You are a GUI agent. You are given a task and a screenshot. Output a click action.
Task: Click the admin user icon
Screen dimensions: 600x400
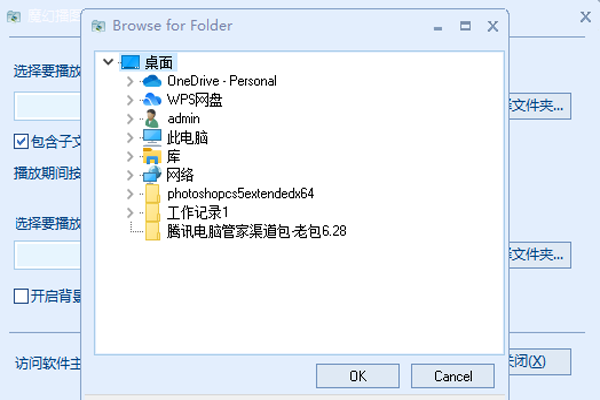coord(152,118)
